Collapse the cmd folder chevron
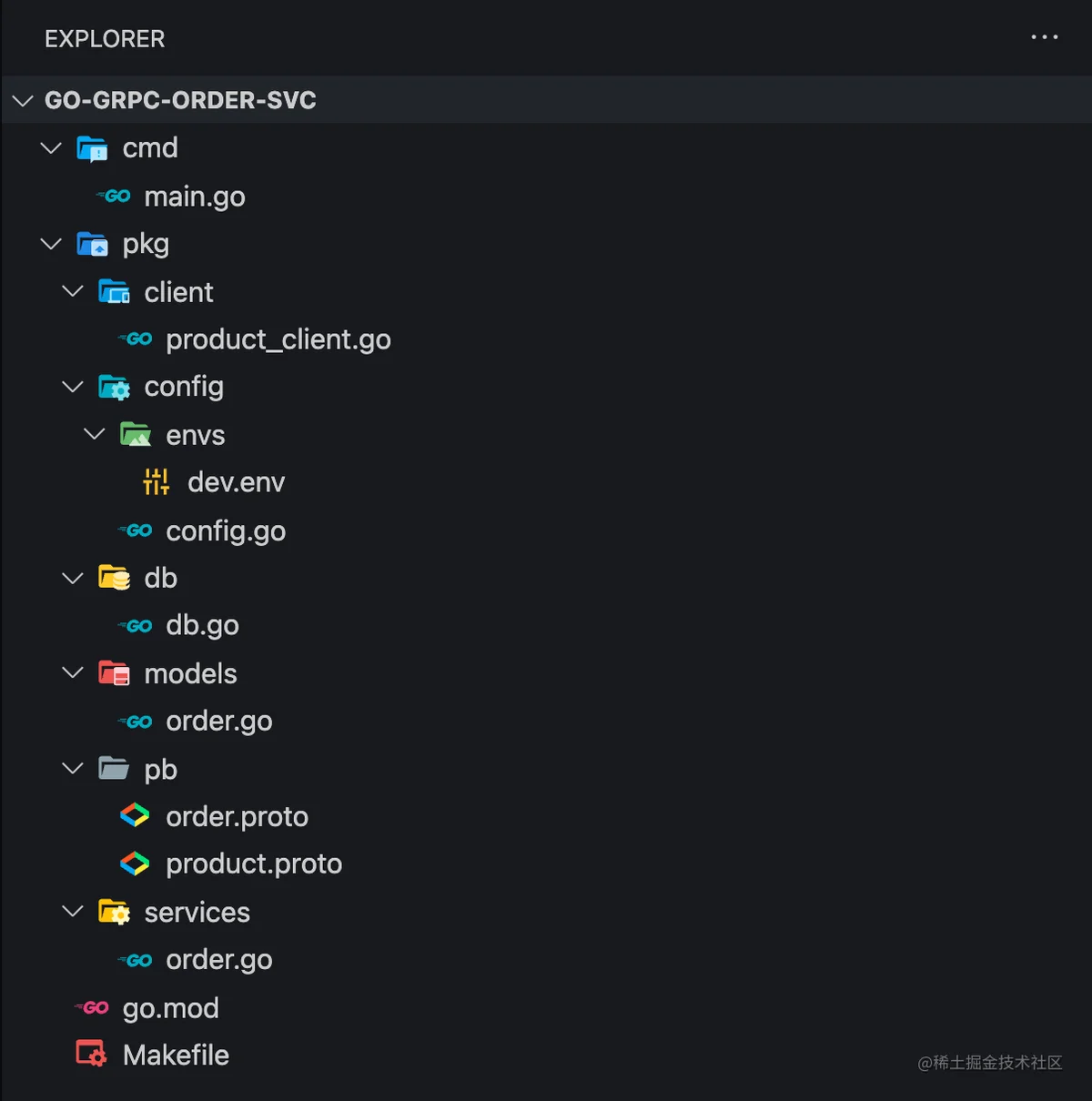Screen dimensions: 1092x1101 52,147
